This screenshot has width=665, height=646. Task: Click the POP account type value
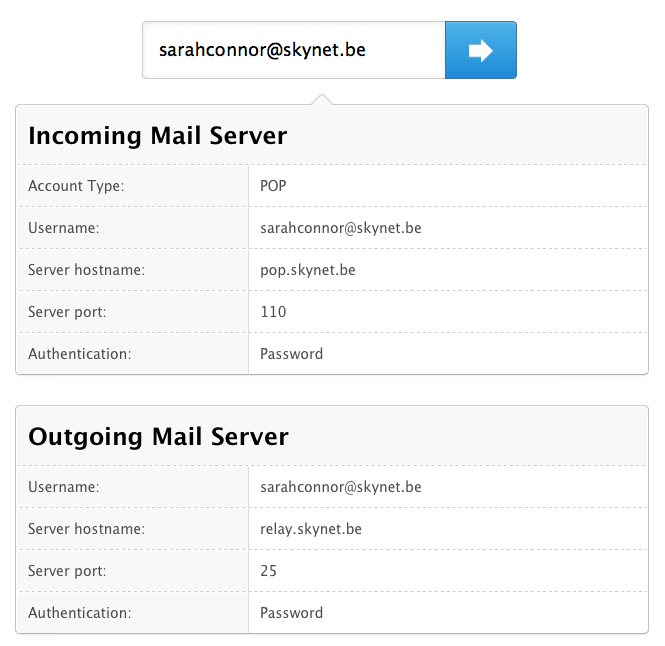(273, 186)
